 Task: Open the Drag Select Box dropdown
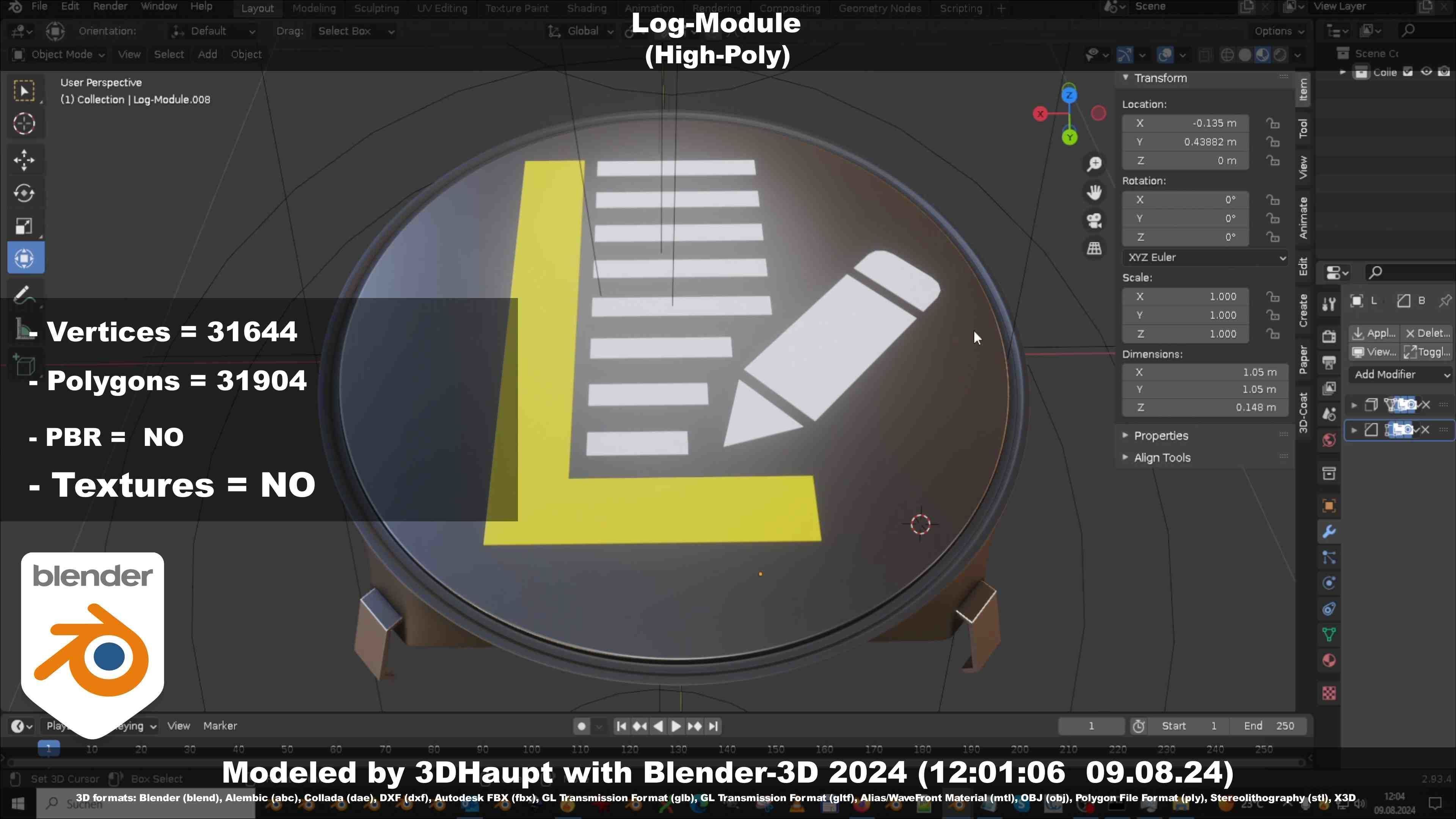coord(355,31)
